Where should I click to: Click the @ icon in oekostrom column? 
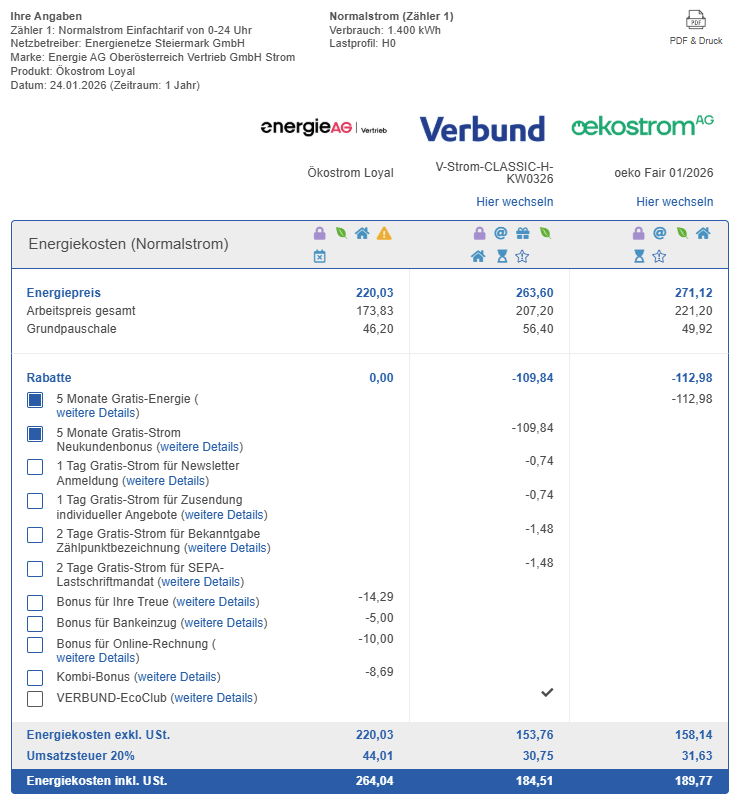click(660, 234)
